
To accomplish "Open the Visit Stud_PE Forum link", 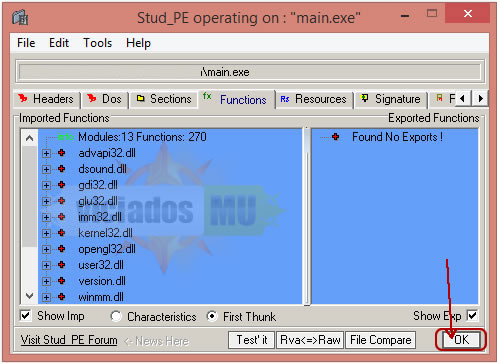I will pos(69,340).
